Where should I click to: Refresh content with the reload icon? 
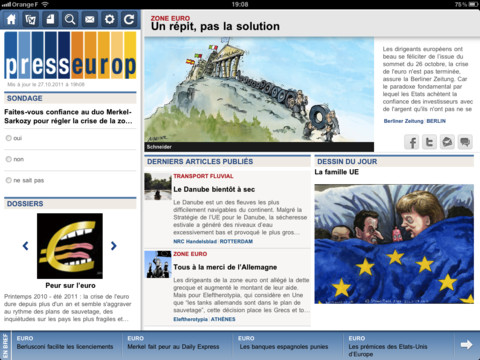(x=129, y=19)
